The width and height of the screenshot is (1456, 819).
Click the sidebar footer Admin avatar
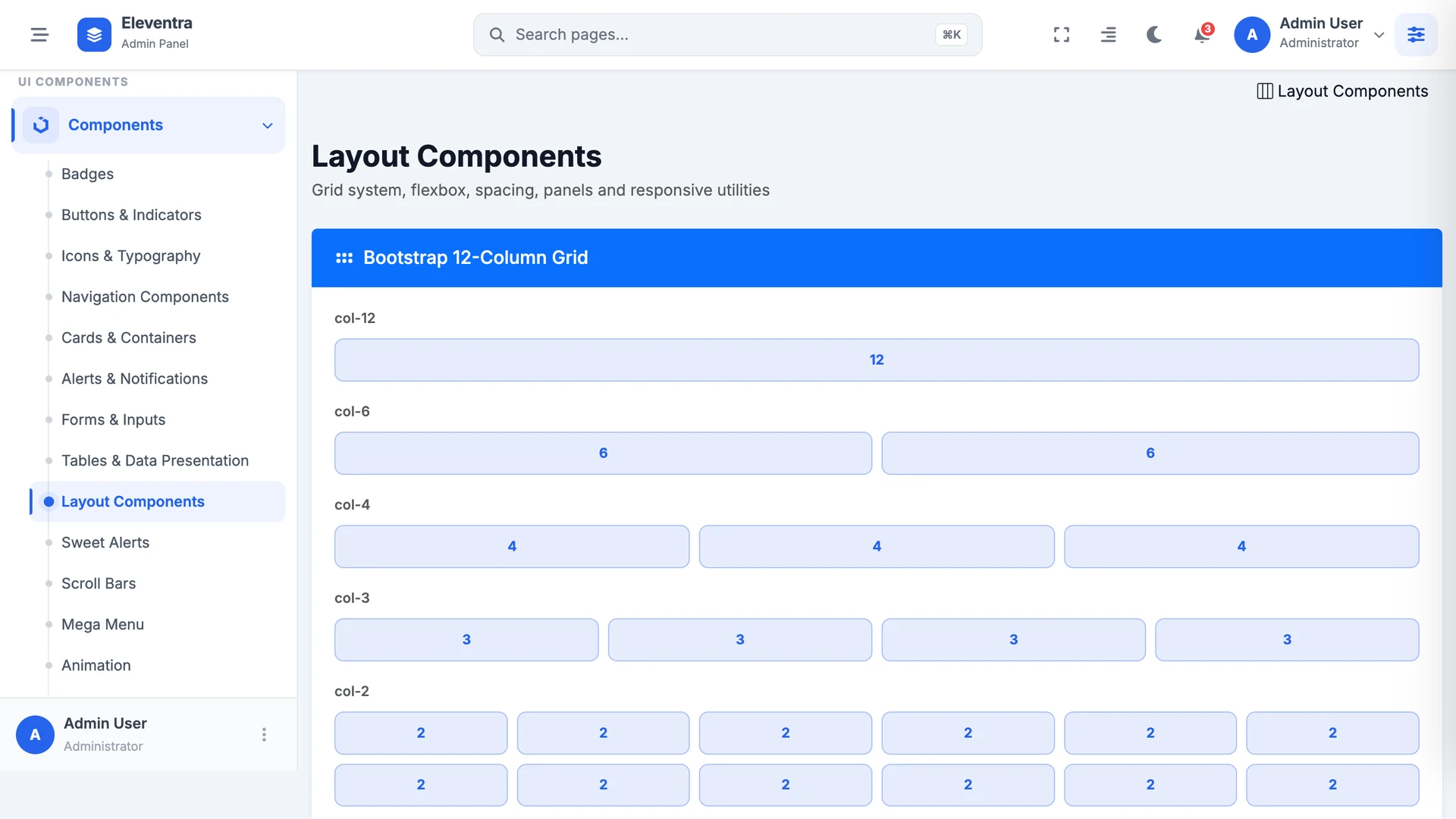(35, 734)
